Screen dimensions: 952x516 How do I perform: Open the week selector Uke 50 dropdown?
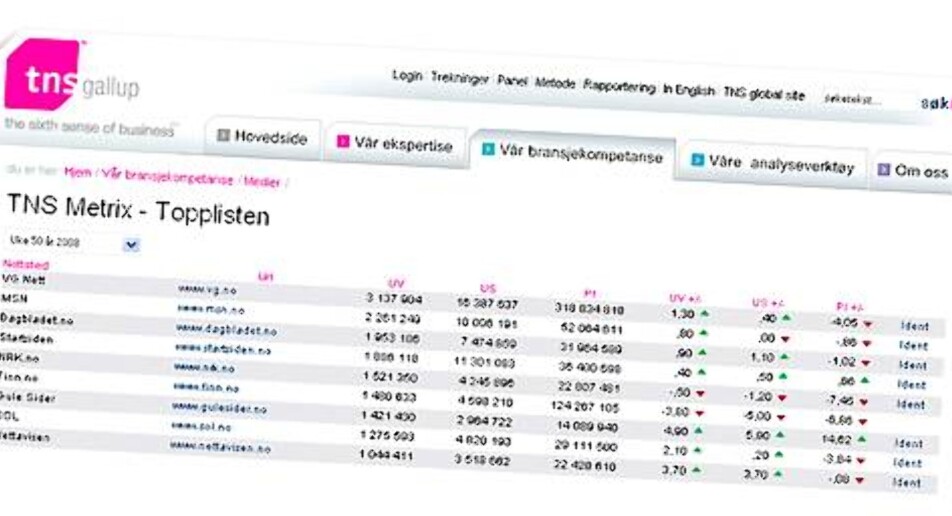131,244
